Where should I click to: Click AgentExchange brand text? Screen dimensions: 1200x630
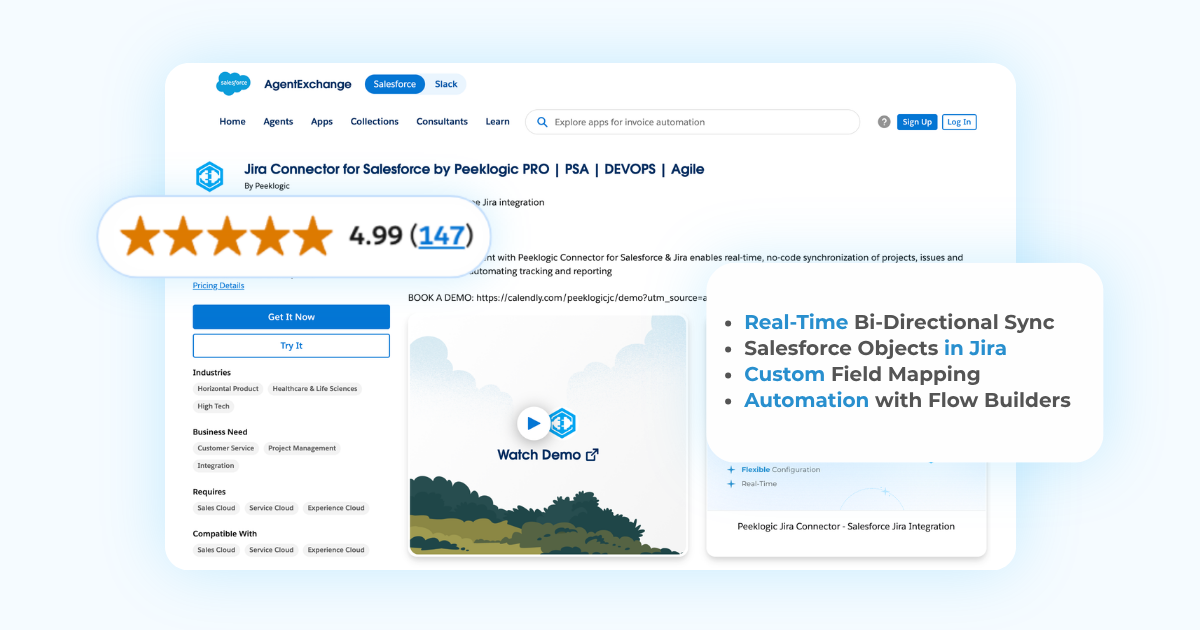click(x=308, y=85)
